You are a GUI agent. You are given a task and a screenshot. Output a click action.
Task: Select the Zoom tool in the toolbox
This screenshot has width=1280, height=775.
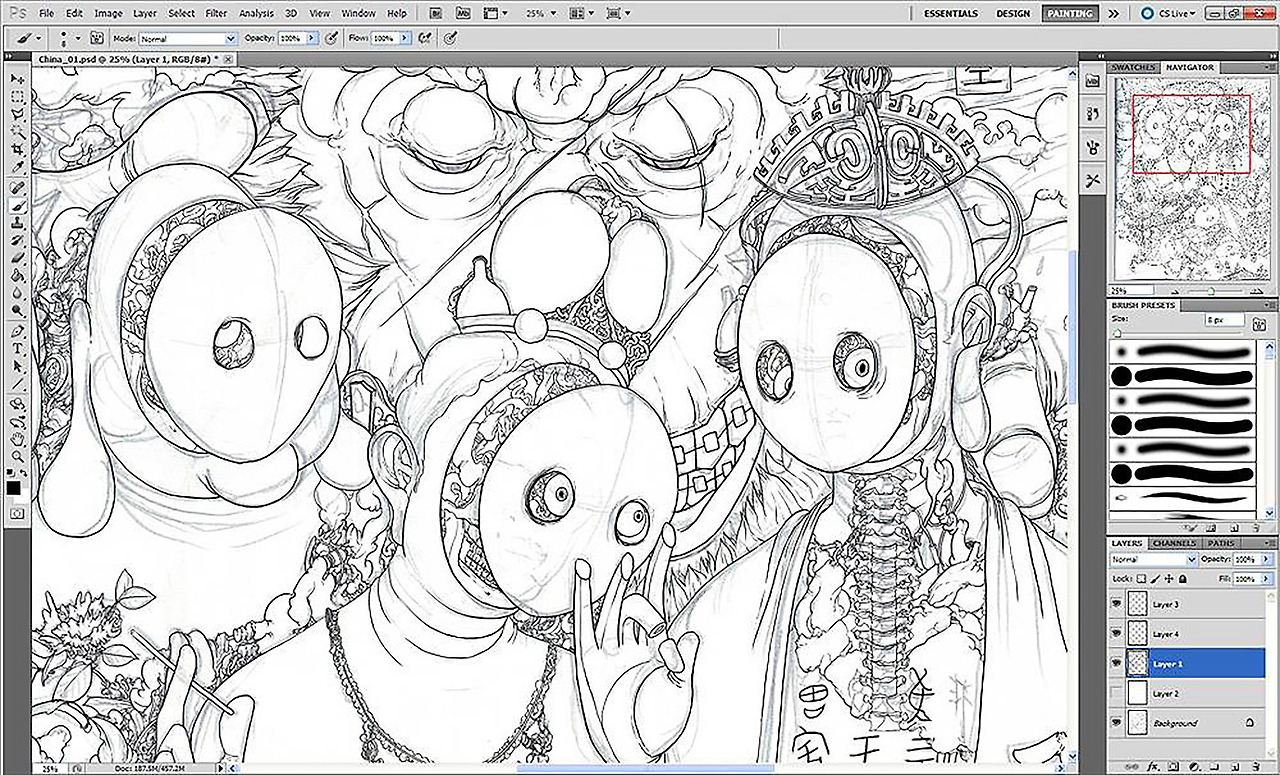(x=17, y=457)
